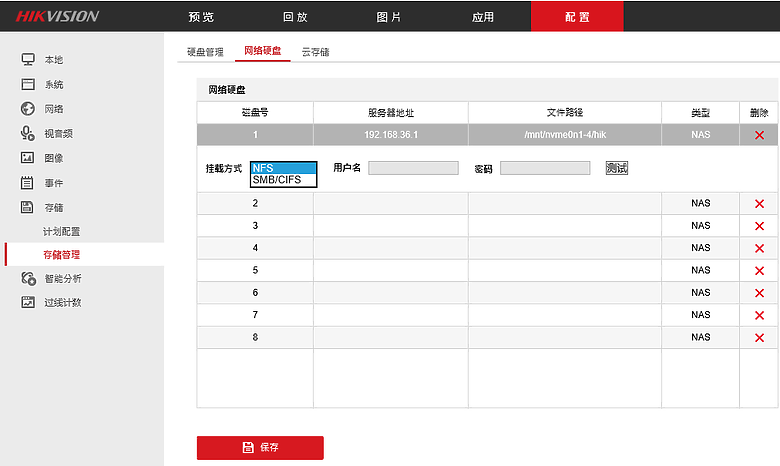Screen dimensions: 780x466
Task: Open 存储管理 submenu item
Action: point(61,255)
